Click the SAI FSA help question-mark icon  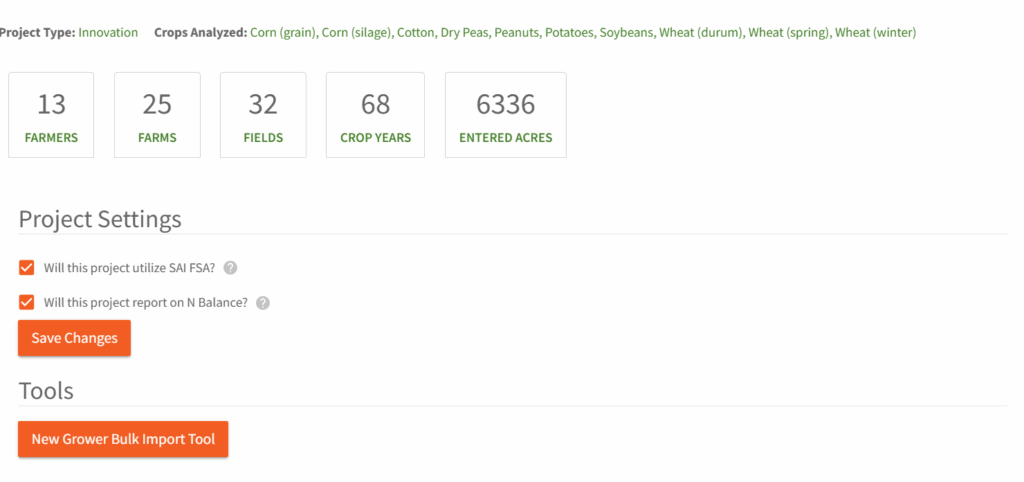tap(230, 268)
